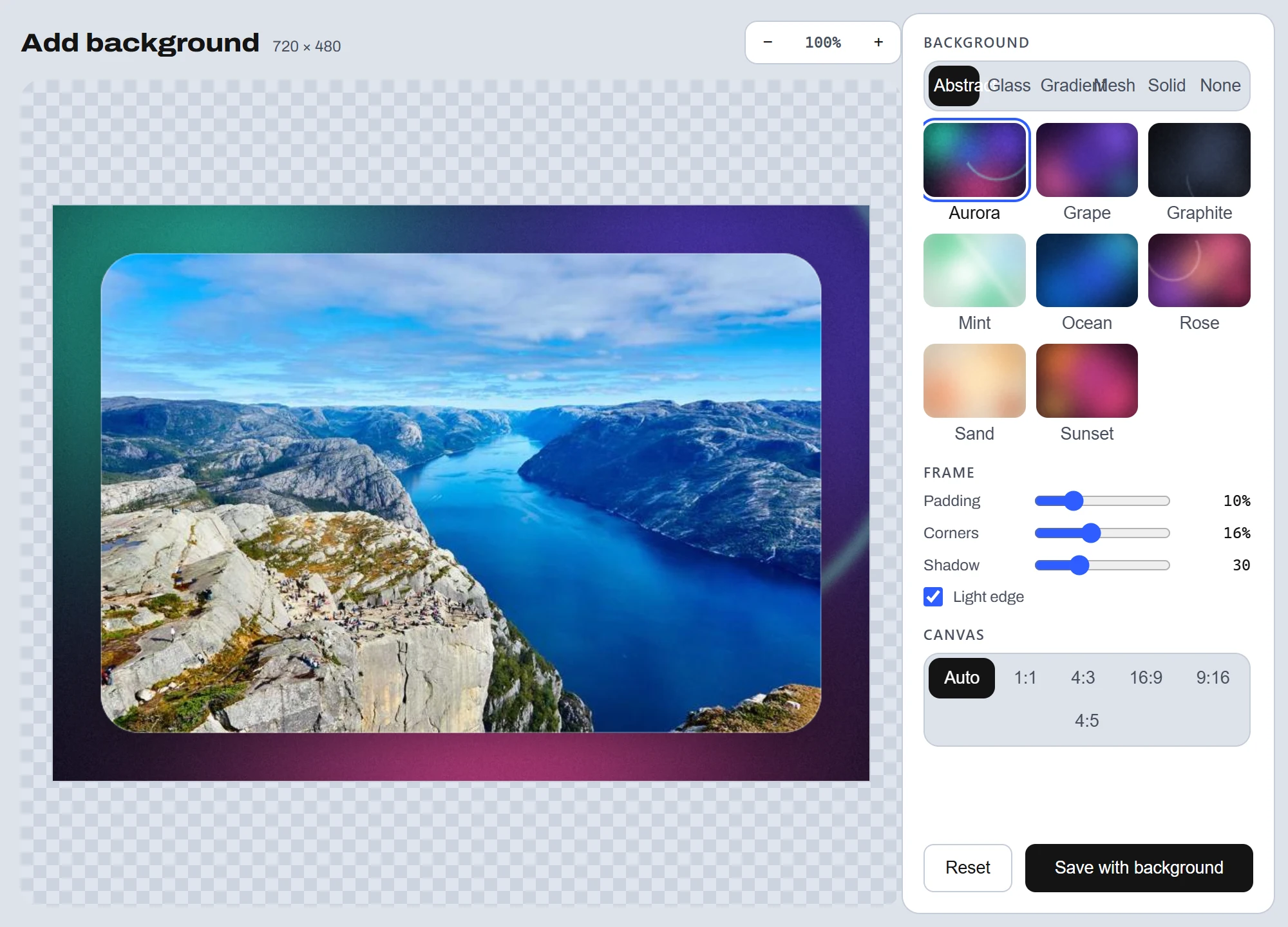This screenshot has height=927, width=1288.
Task: Adjust the Corners slider handle
Action: click(1091, 533)
